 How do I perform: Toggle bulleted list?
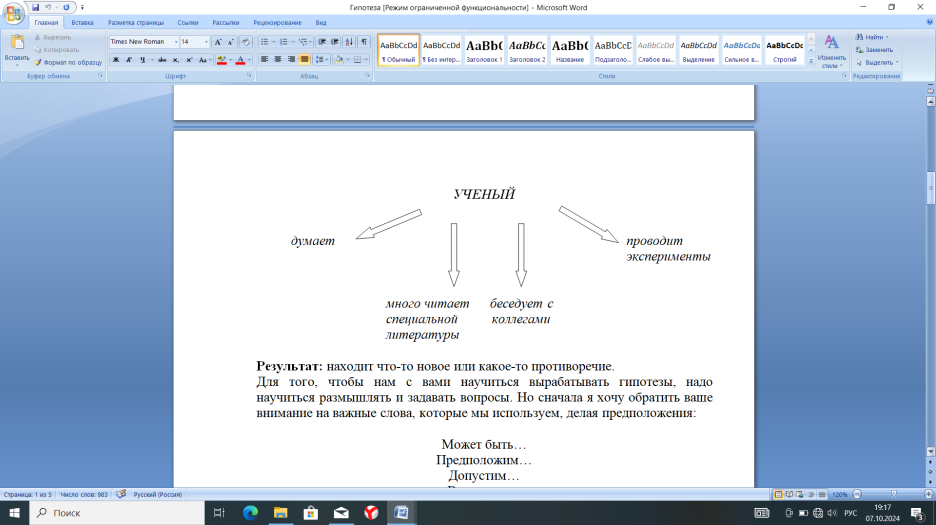(x=264, y=42)
